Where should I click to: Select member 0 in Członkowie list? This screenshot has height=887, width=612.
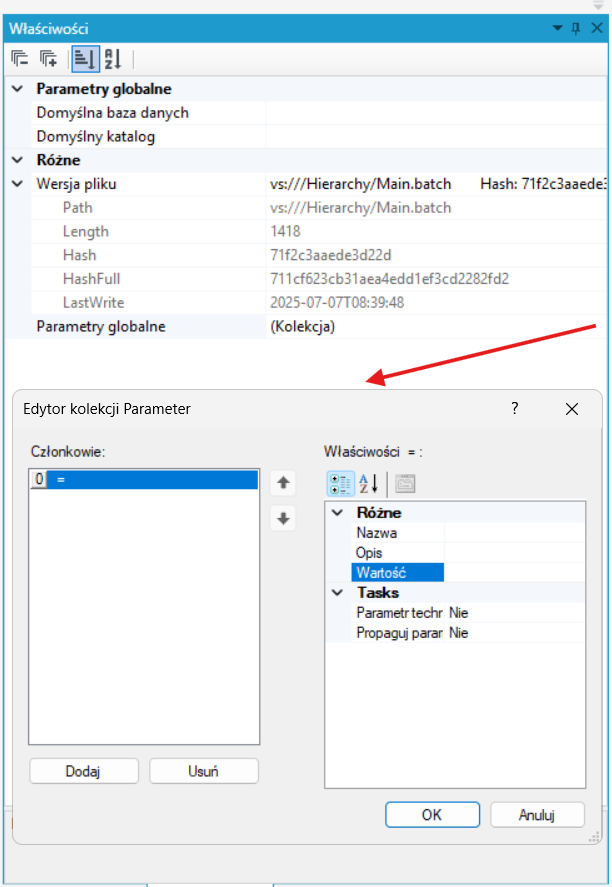click(144, 480)
